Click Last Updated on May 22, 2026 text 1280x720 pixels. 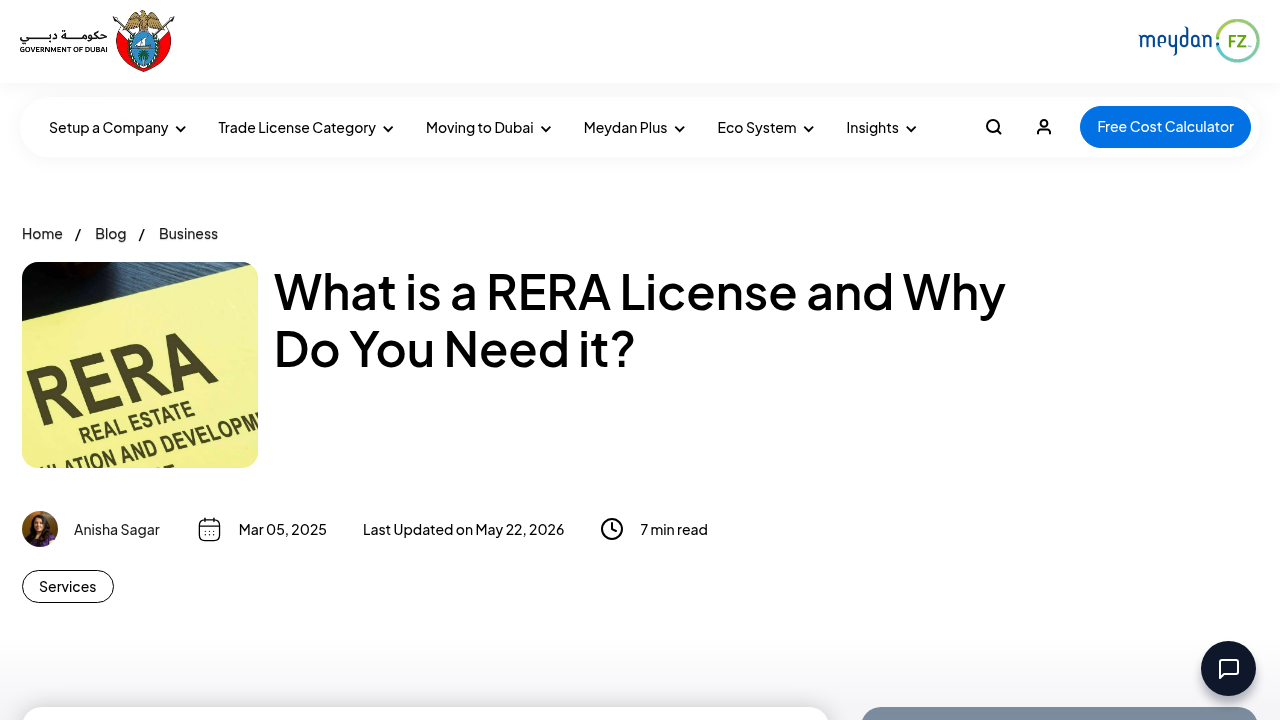coord(463,529)
